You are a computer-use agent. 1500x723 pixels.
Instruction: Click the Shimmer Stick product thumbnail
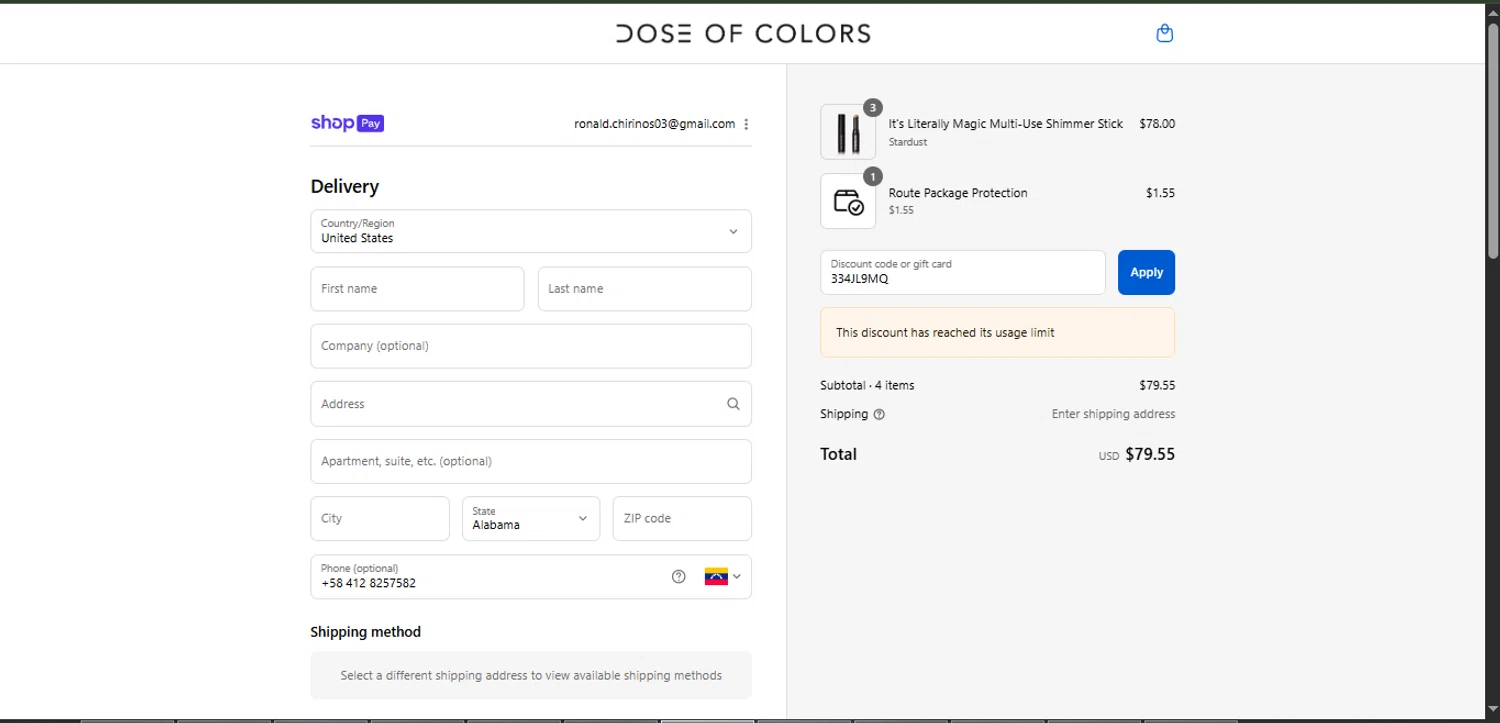[x=848, y=132]
